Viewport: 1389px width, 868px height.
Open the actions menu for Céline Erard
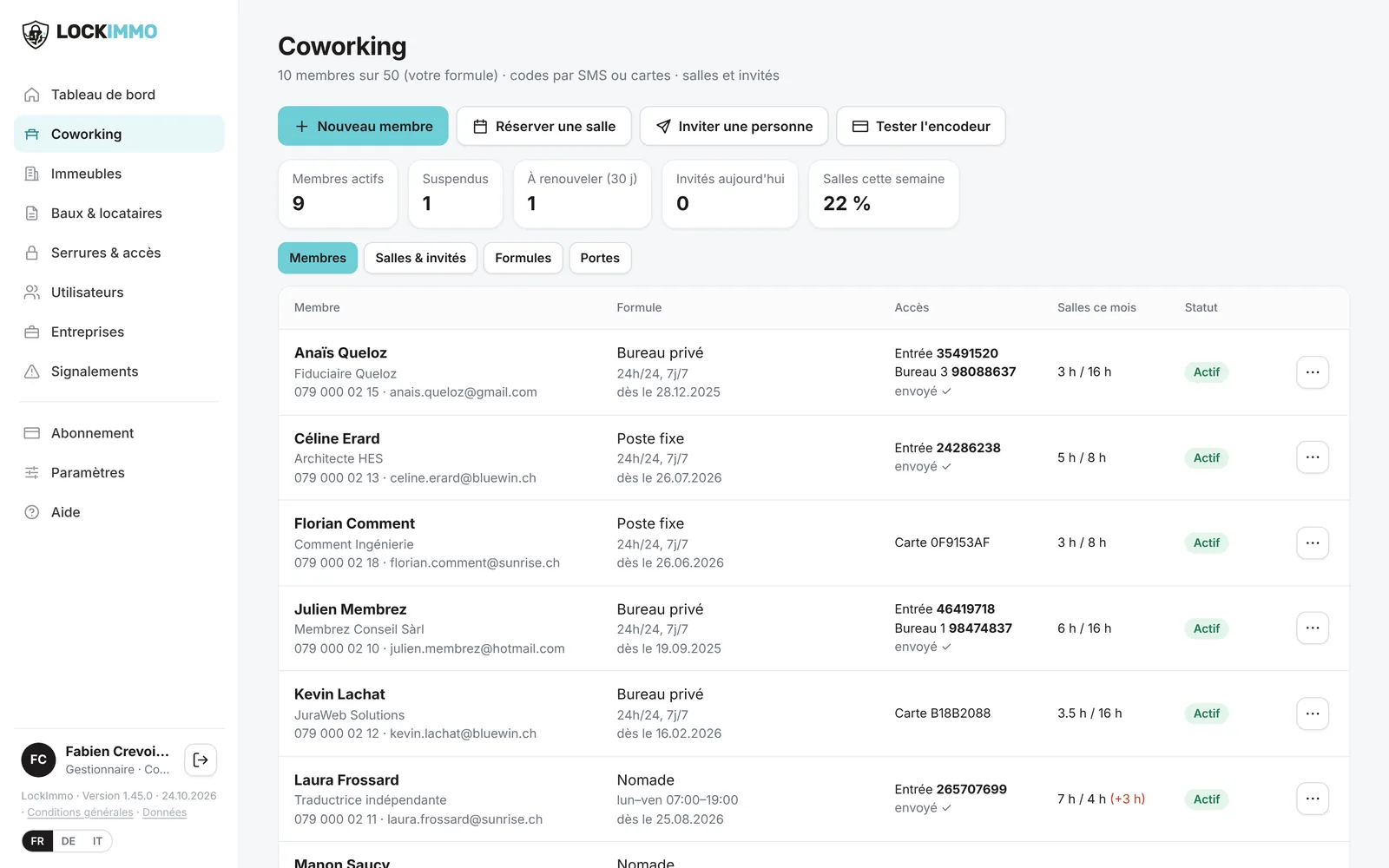coord(1313,457)
